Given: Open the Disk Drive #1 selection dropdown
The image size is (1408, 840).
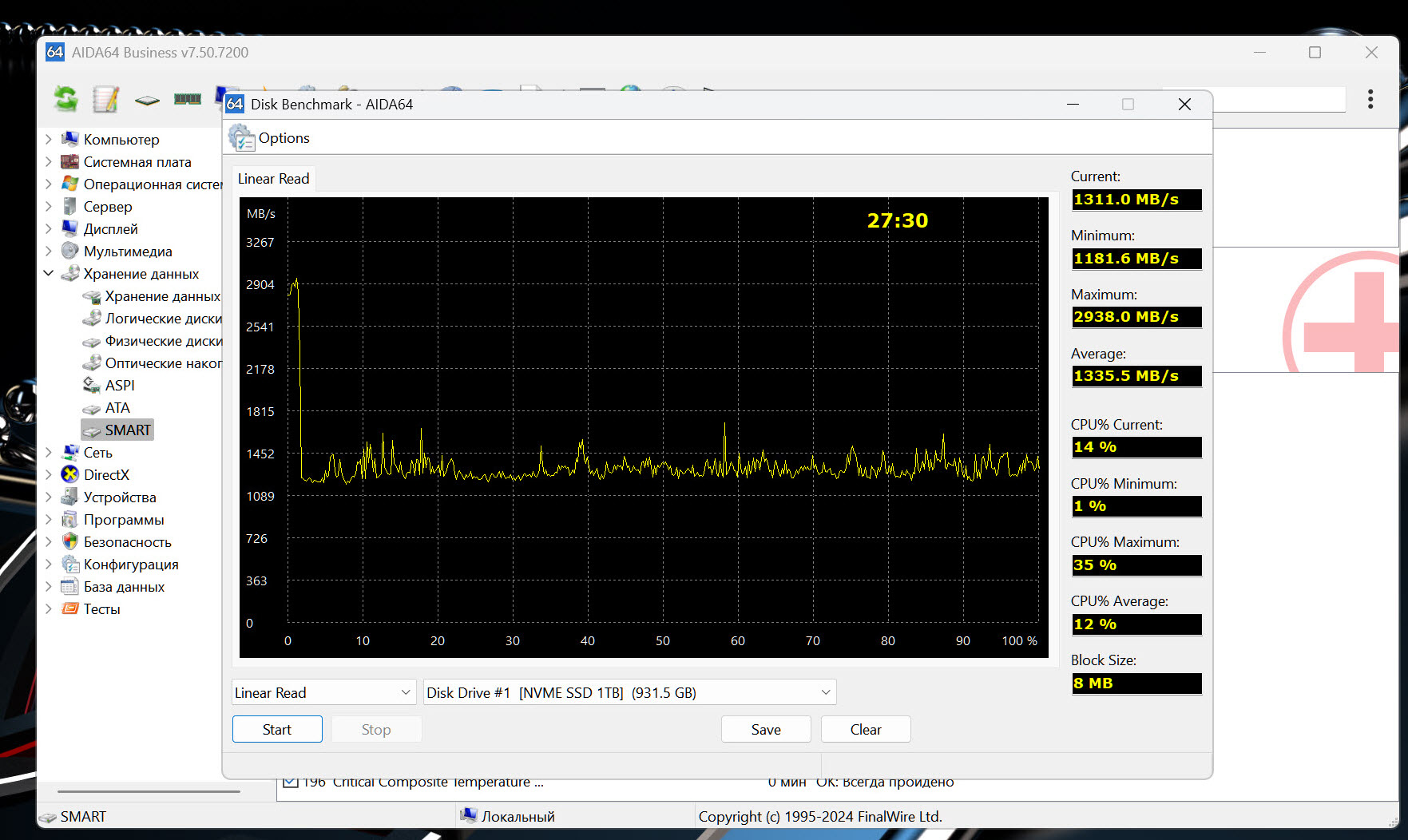Looking at the screenshot, I should tap(629, 692).
